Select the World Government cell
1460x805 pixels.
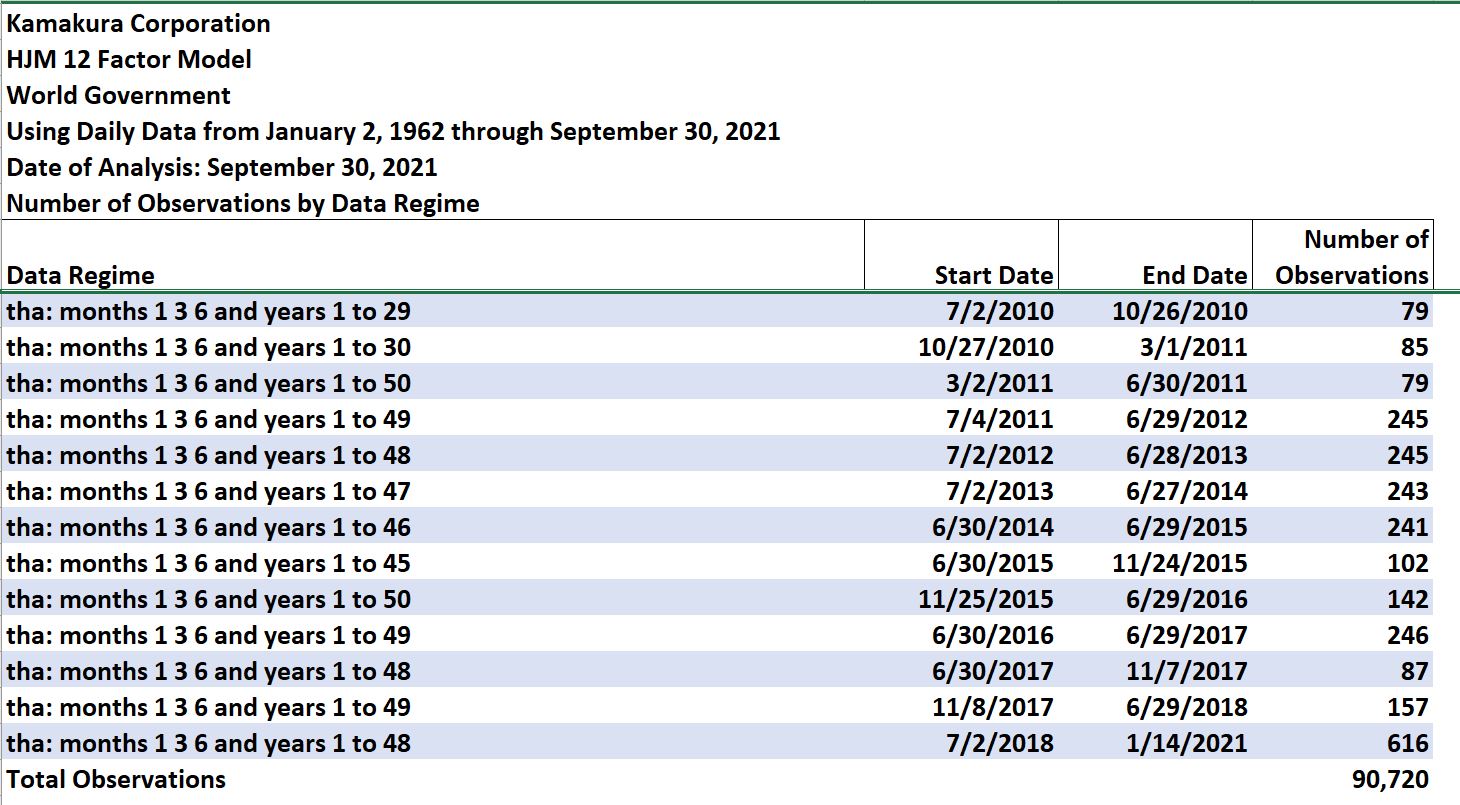[x=118, y=95]
